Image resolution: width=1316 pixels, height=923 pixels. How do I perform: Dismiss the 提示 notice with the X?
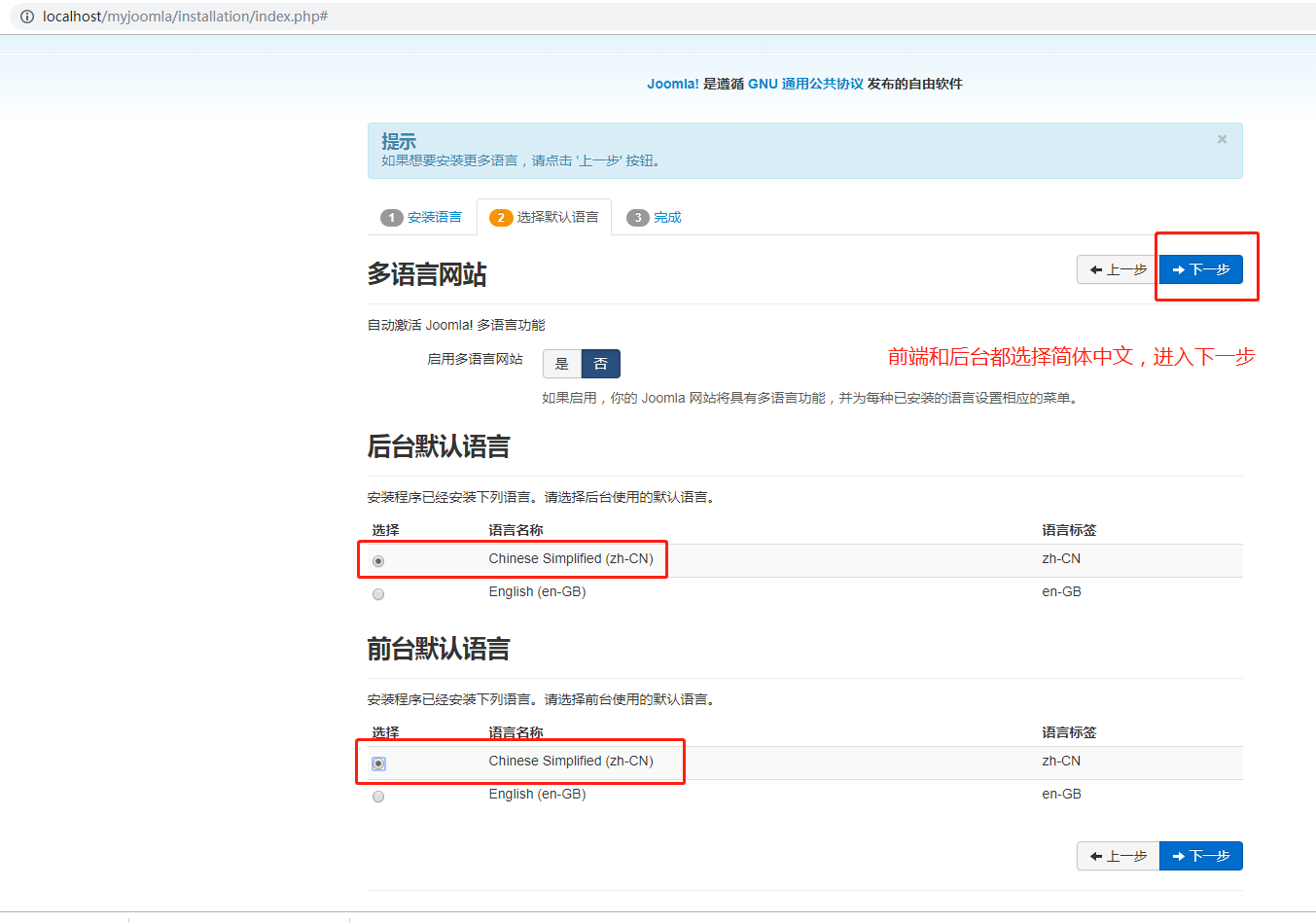(1223, 139)
